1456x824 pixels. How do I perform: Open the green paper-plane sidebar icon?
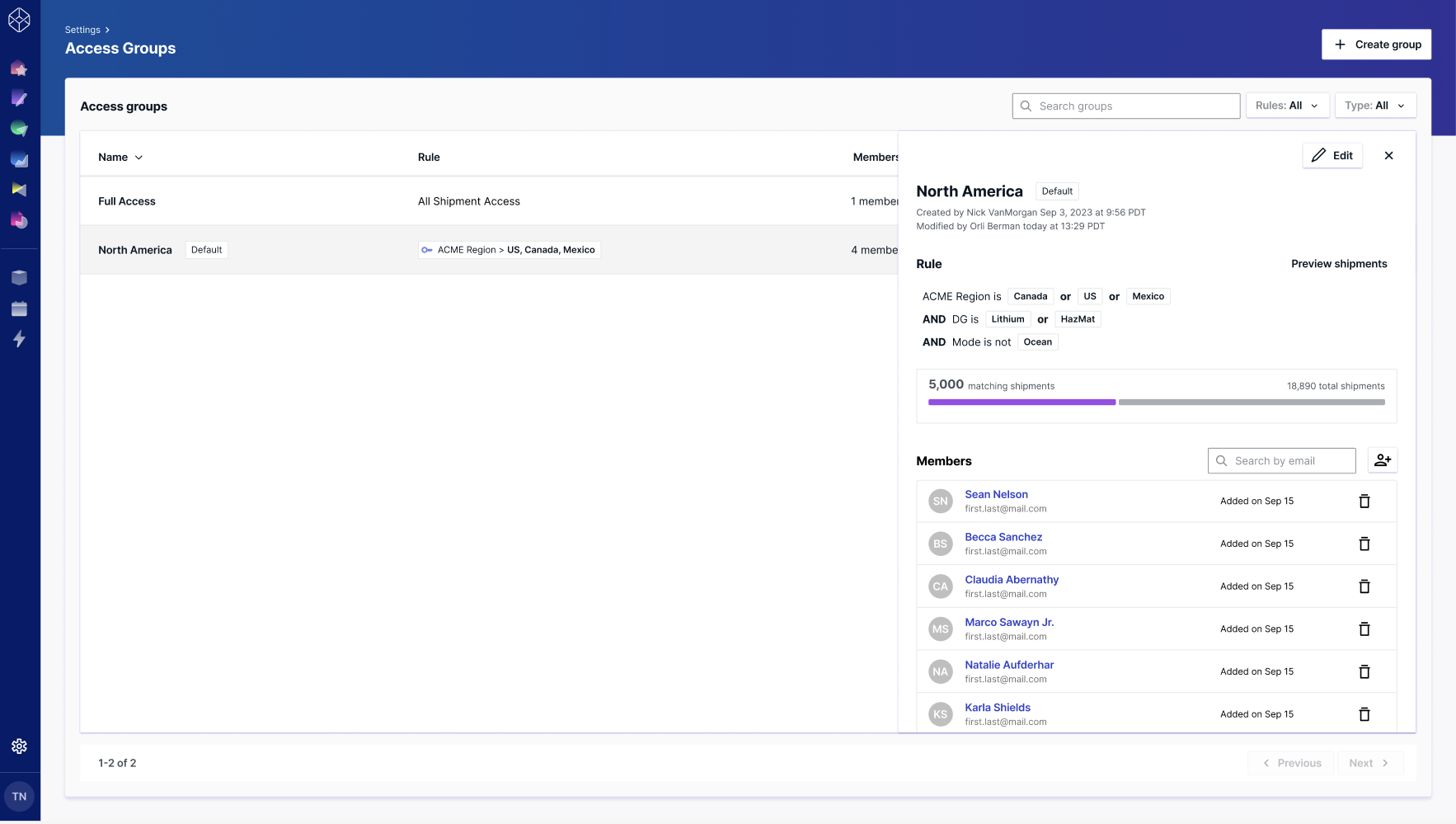click(19, 129)
